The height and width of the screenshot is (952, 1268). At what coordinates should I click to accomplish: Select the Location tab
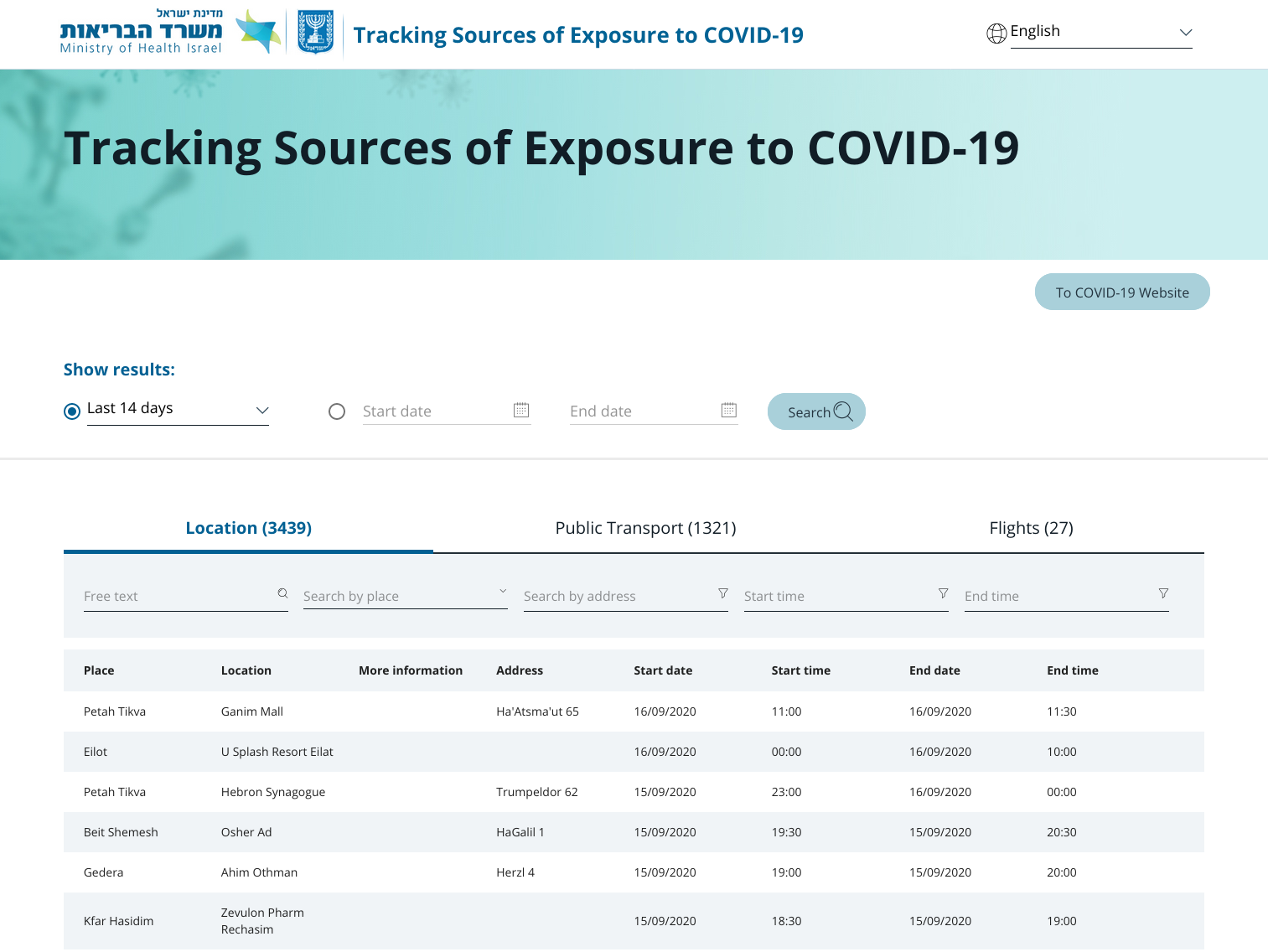249,528
